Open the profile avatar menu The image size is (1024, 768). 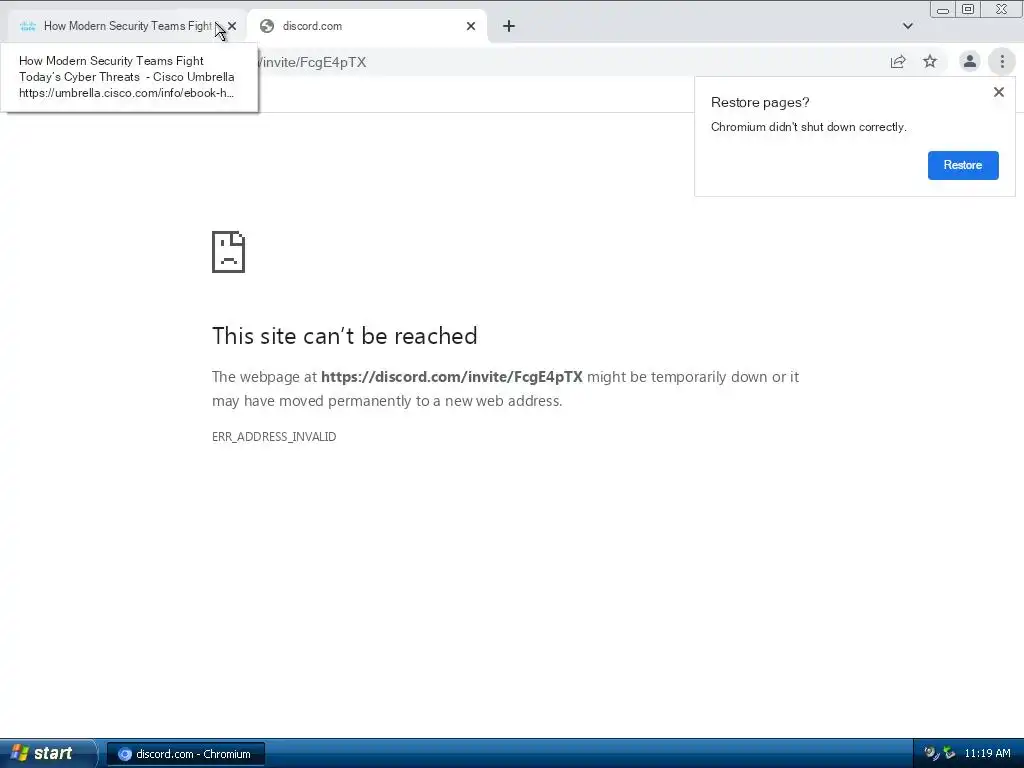(970, 61)
